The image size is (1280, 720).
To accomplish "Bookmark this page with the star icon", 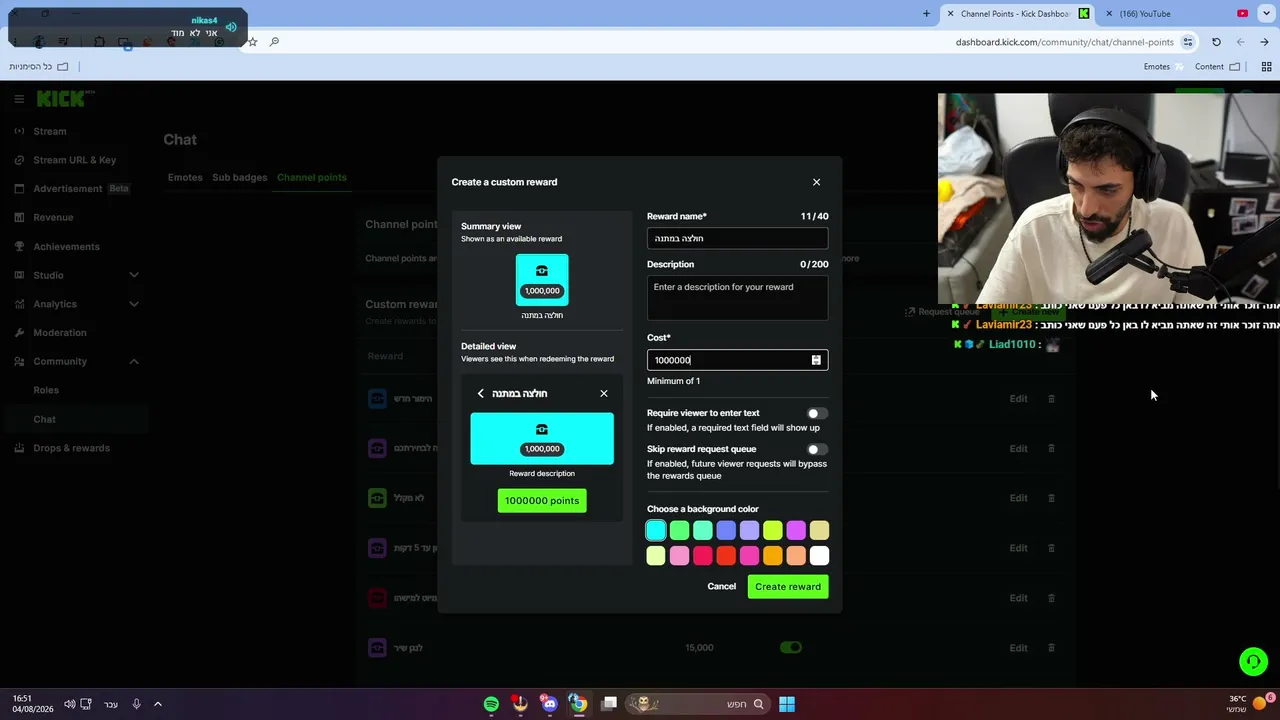I will click(253, 42).
